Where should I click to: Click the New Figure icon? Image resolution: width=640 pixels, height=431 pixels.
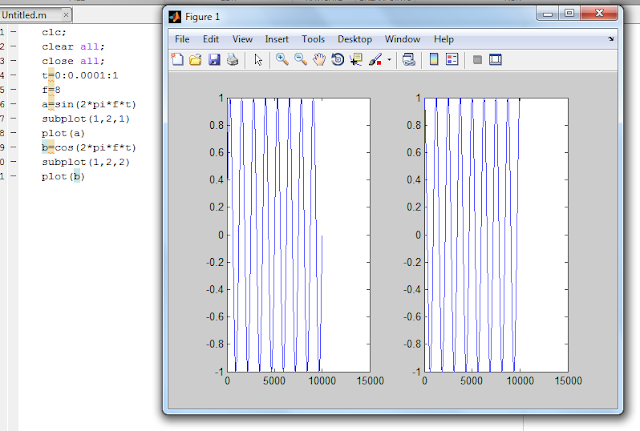click(177, 60)
